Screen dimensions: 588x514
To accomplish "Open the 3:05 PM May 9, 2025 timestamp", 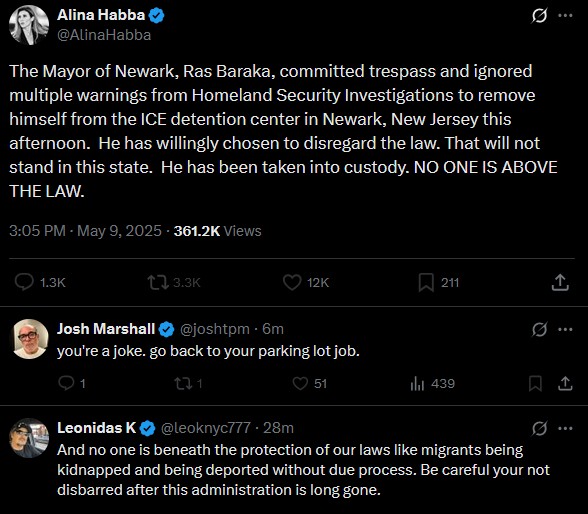I will tap(85, 231).
